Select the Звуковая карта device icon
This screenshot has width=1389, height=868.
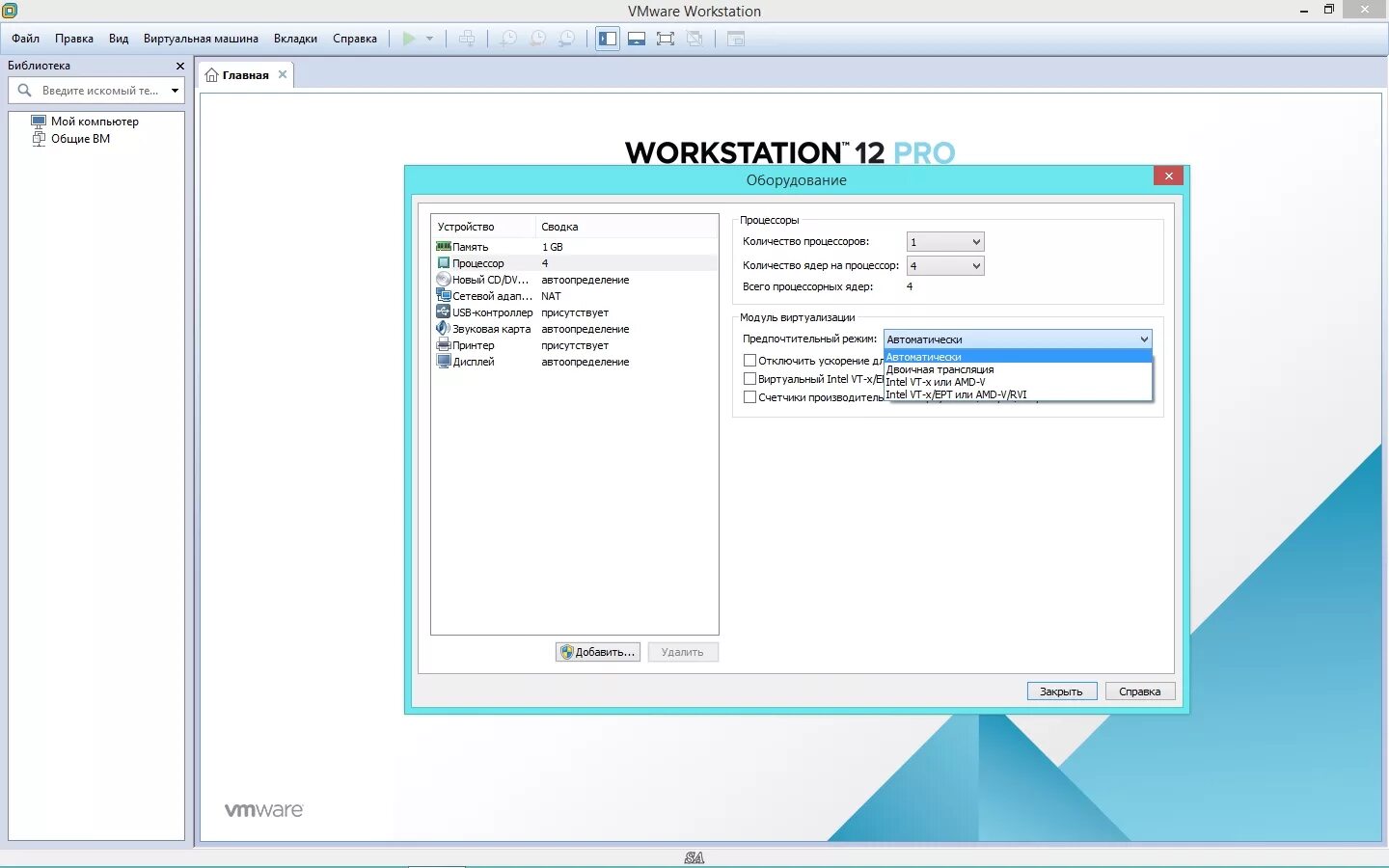tap(444, 329)
